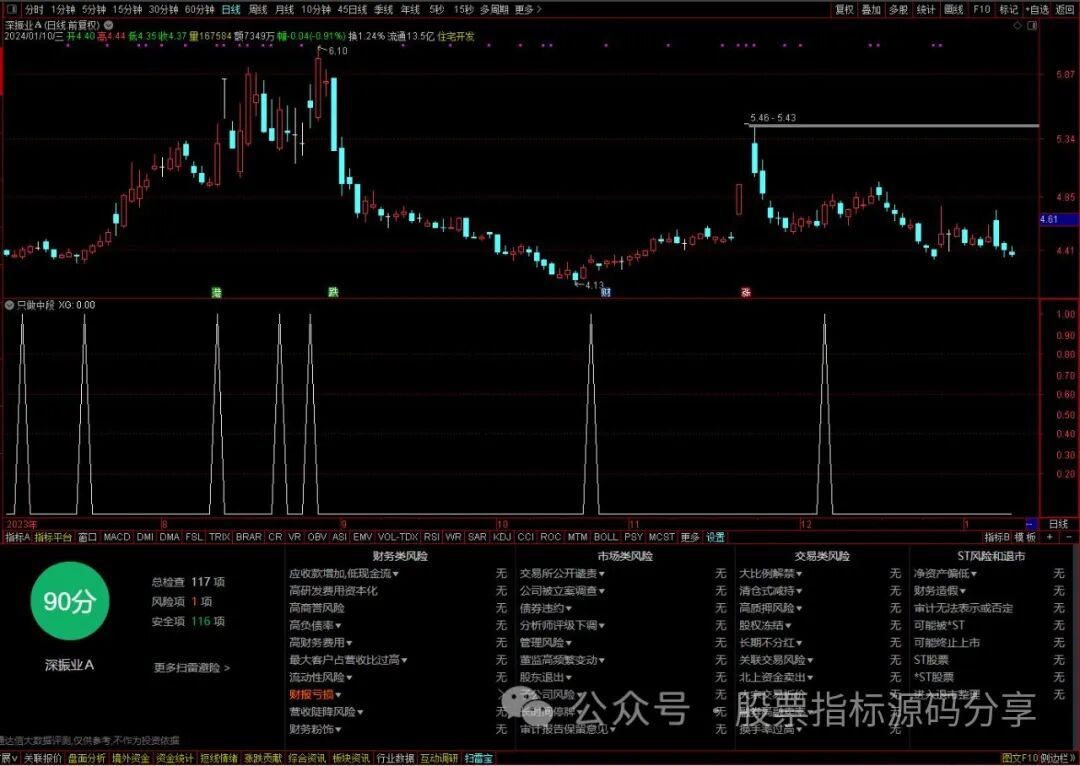This screenshot has height=766, width=1080.
Task: Expand 债券违约 risk item
Action: pyautogui.click(x=546, y=608)
